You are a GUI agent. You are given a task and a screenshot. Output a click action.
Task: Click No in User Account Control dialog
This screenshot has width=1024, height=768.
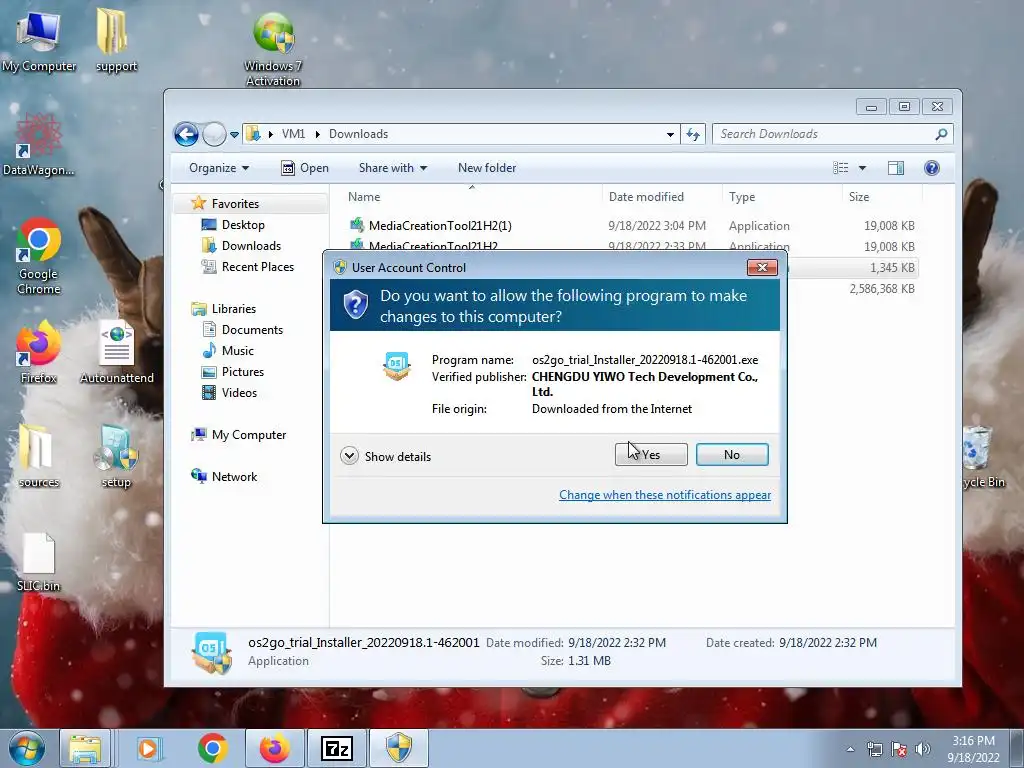[732, 455]
